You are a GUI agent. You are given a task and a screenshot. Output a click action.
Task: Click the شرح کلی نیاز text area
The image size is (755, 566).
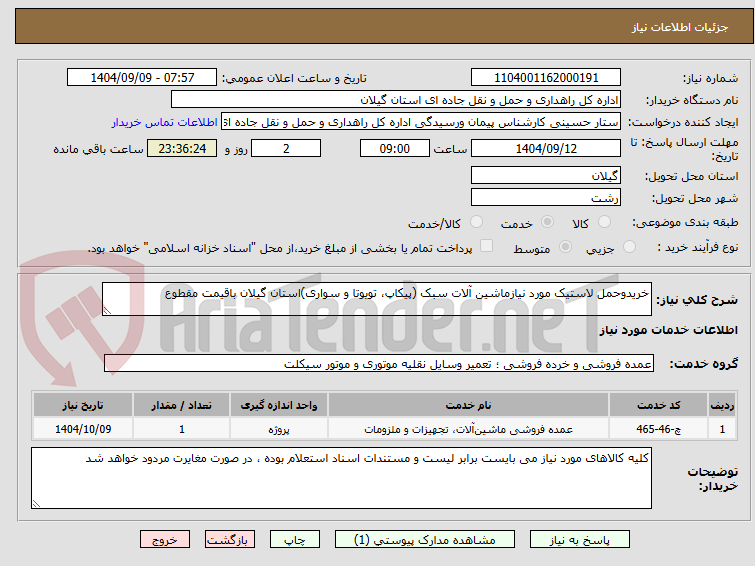[x=377, y=299]
